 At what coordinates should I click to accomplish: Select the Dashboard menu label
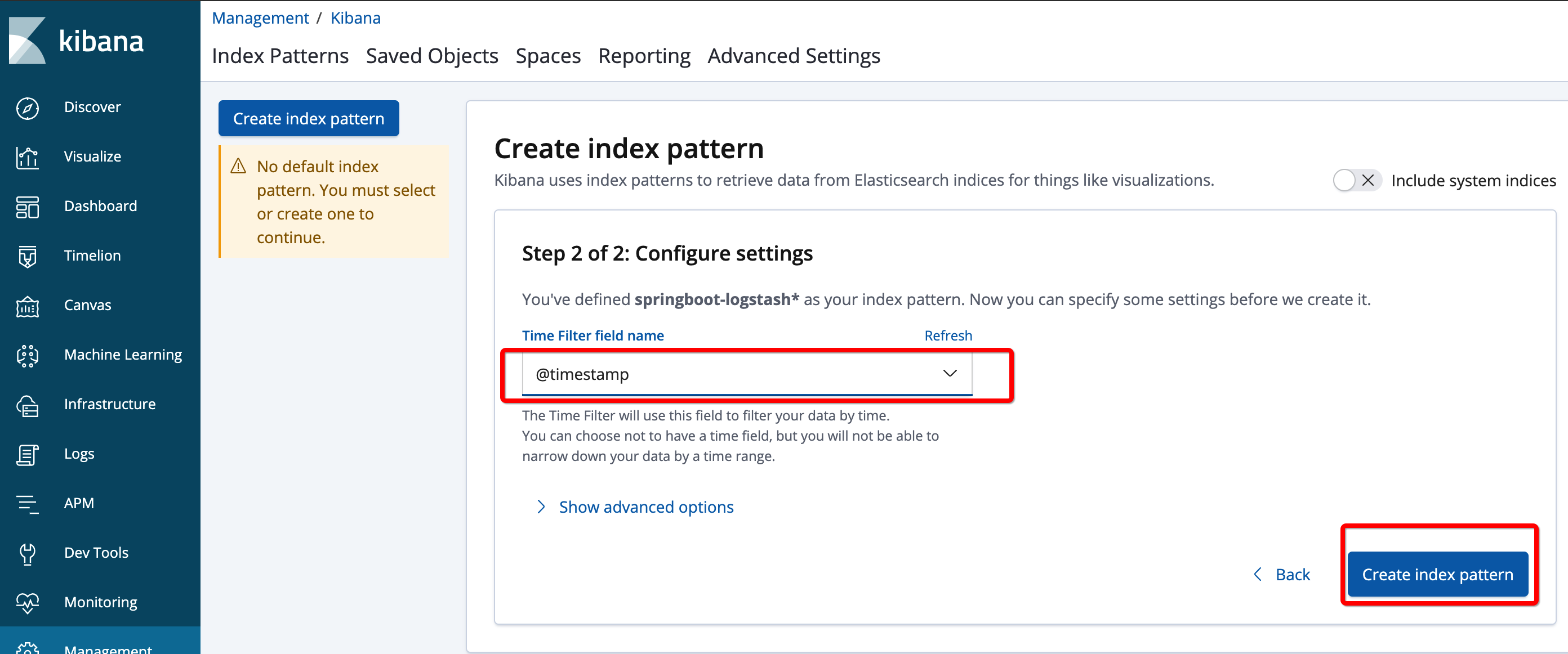pyautogui.click(x=100, y=206)
